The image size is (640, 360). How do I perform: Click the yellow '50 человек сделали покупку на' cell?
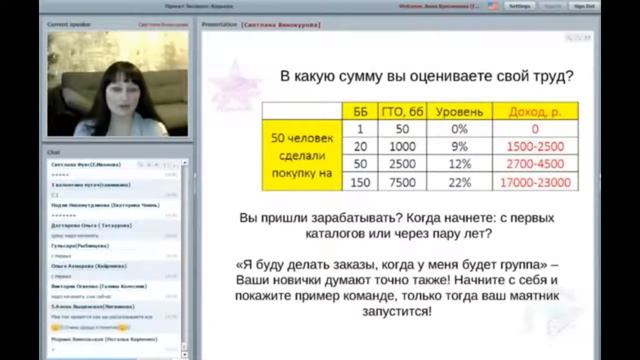pyautogui.click(x=302, y=155)
